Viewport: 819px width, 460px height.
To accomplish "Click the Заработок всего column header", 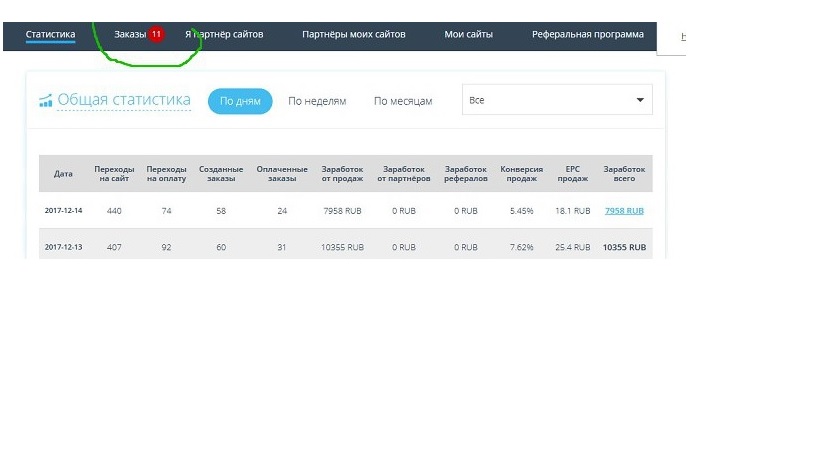I will [624, 174].
